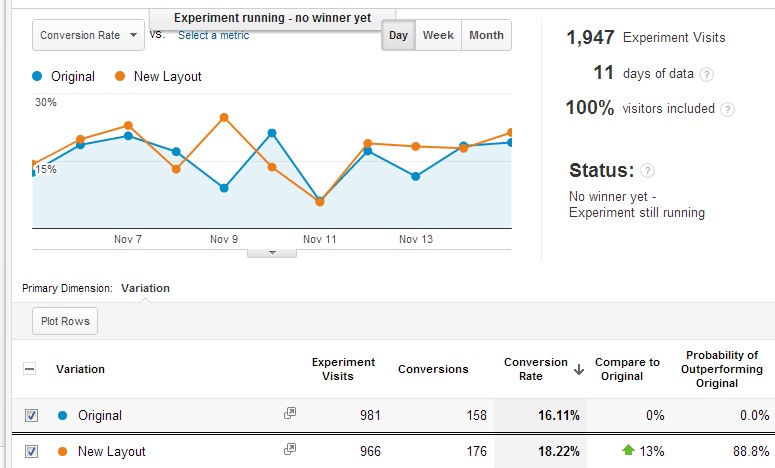
Task: Click the Compare to Original column header
Action: (x=627, y=369)
